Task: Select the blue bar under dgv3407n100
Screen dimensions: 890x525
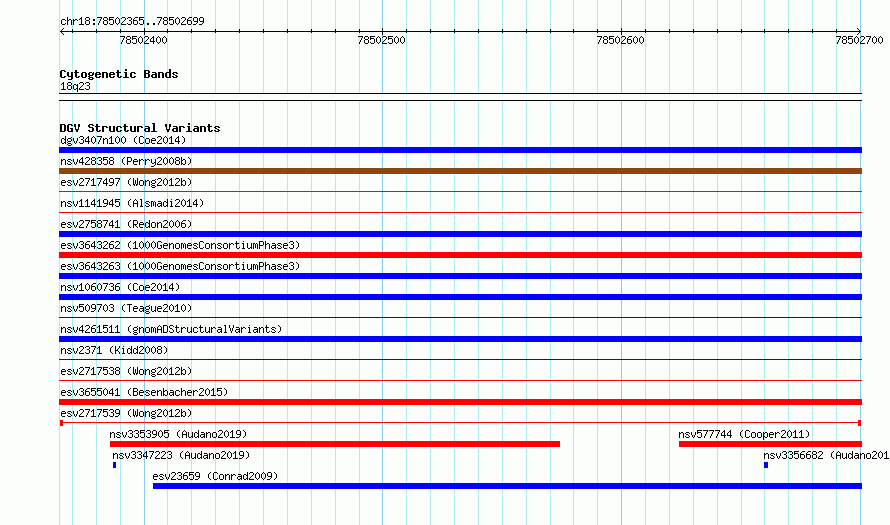Action: click(x=460, y=150)
